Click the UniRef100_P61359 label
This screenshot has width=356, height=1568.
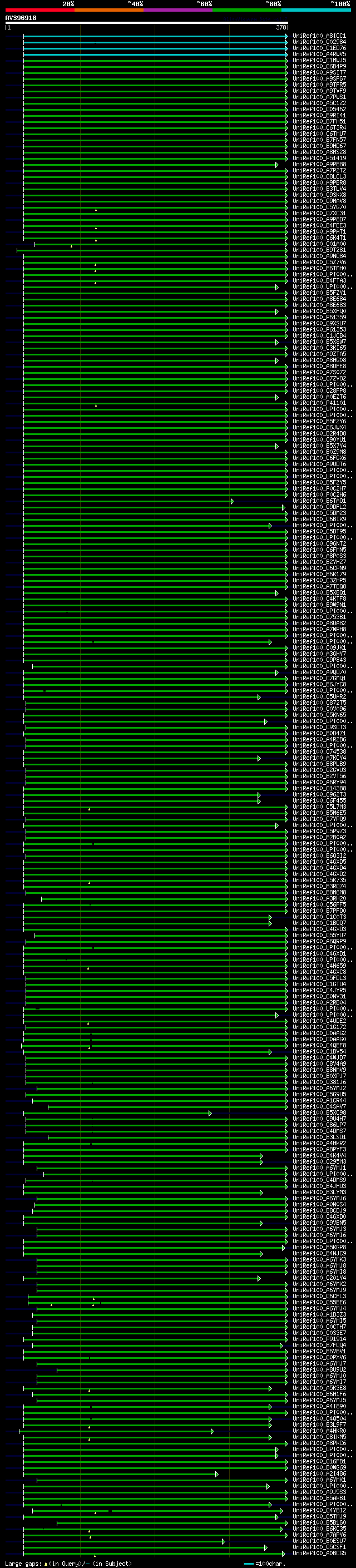(x=319, y=317)
